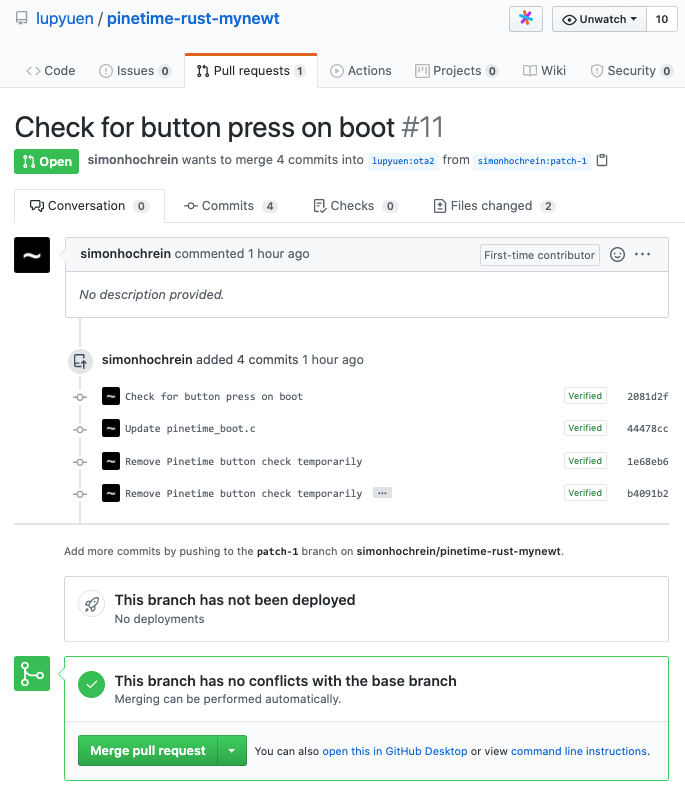685x788 pixels.
Task: Switch to the Files changed tab
Action: click(x=493, y=206)
